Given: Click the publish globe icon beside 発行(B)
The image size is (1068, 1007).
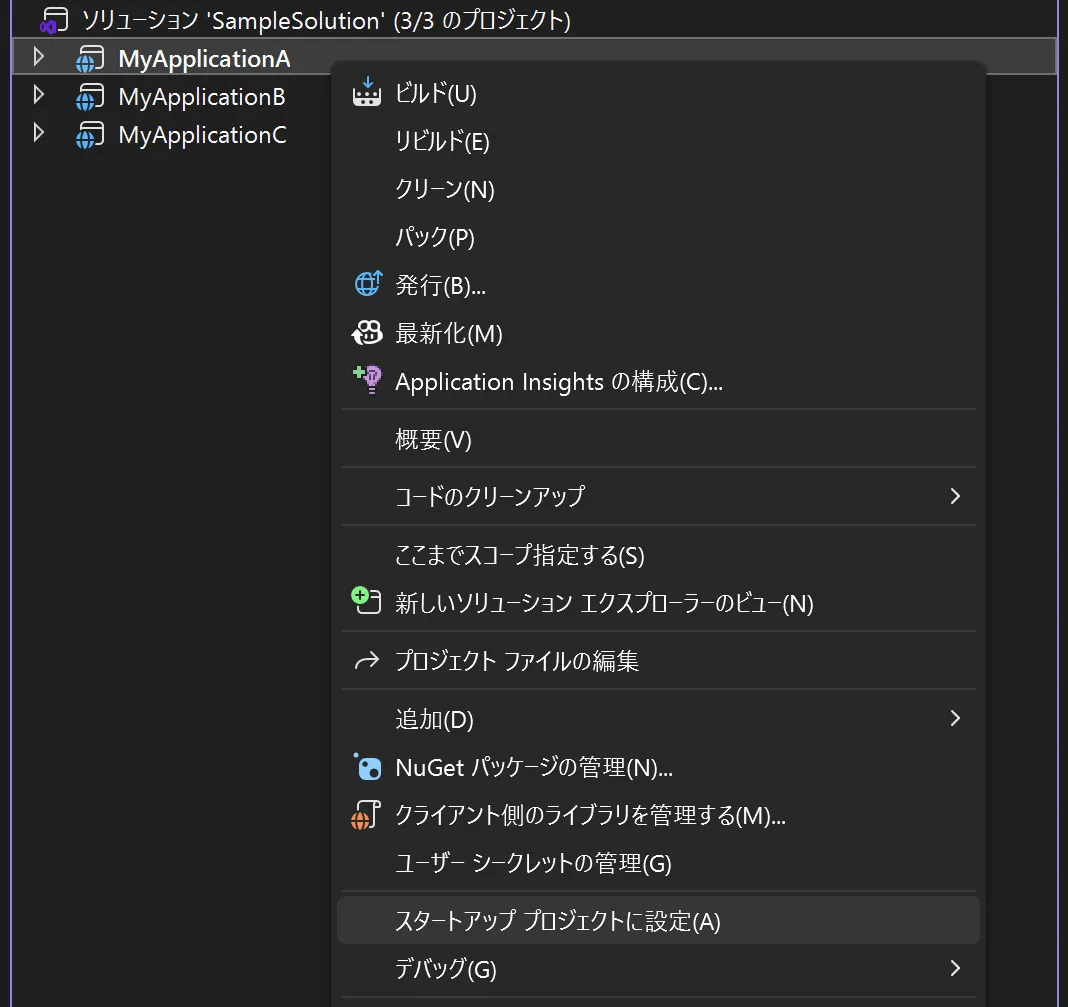Looking at the screenshot, I should pos(368,284).
